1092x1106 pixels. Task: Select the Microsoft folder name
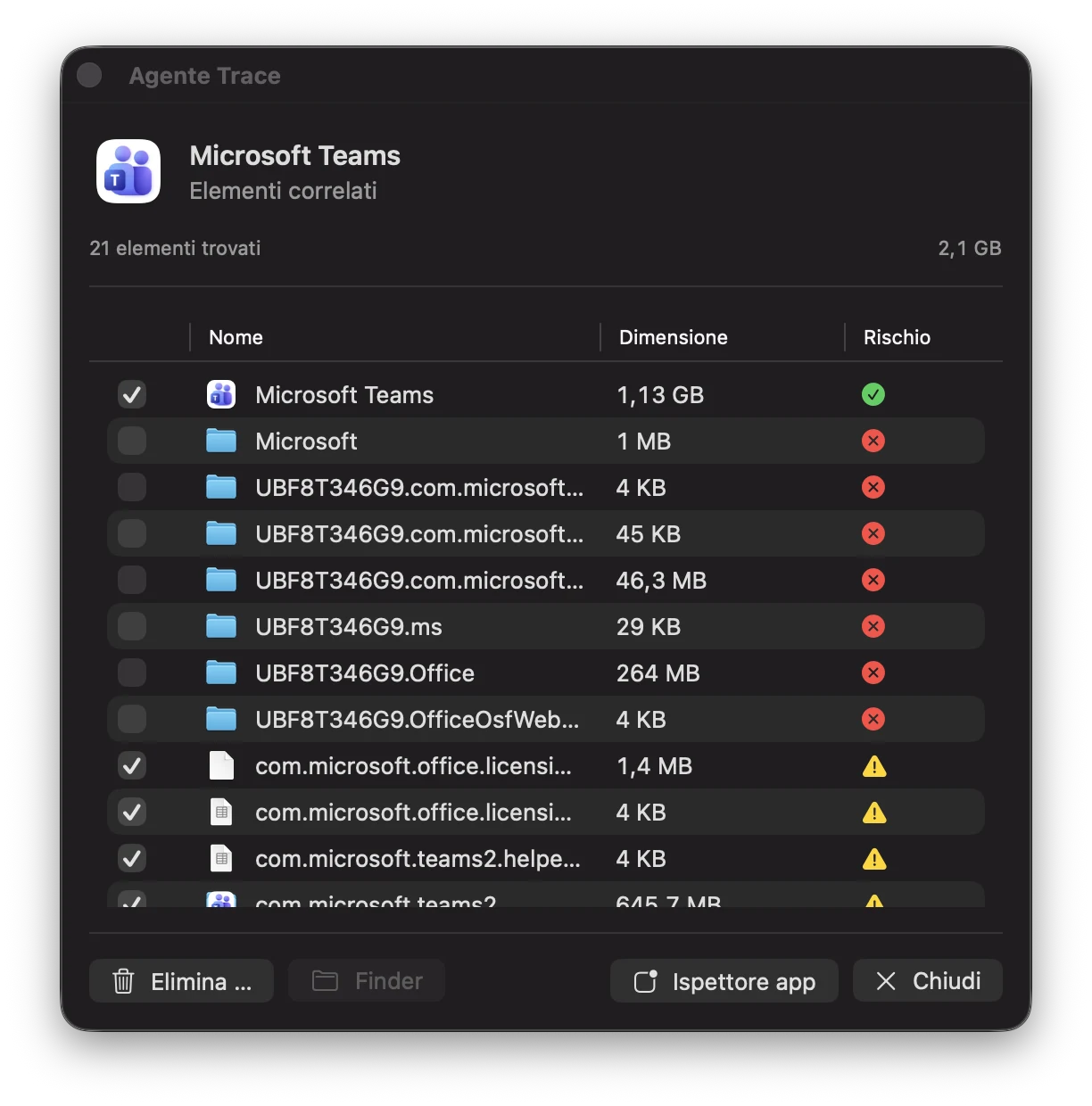pos(306,442)
